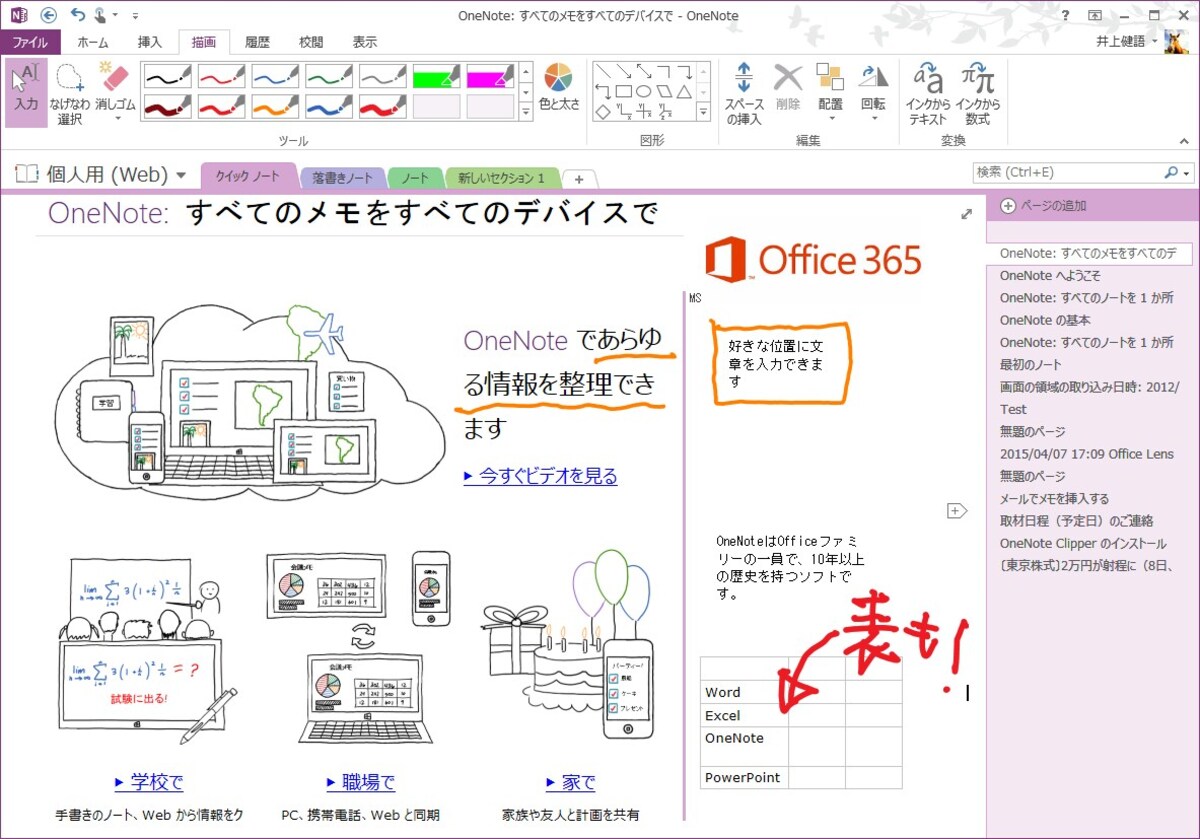Pick the oval shape in 図形 gallery

(643, 92)
